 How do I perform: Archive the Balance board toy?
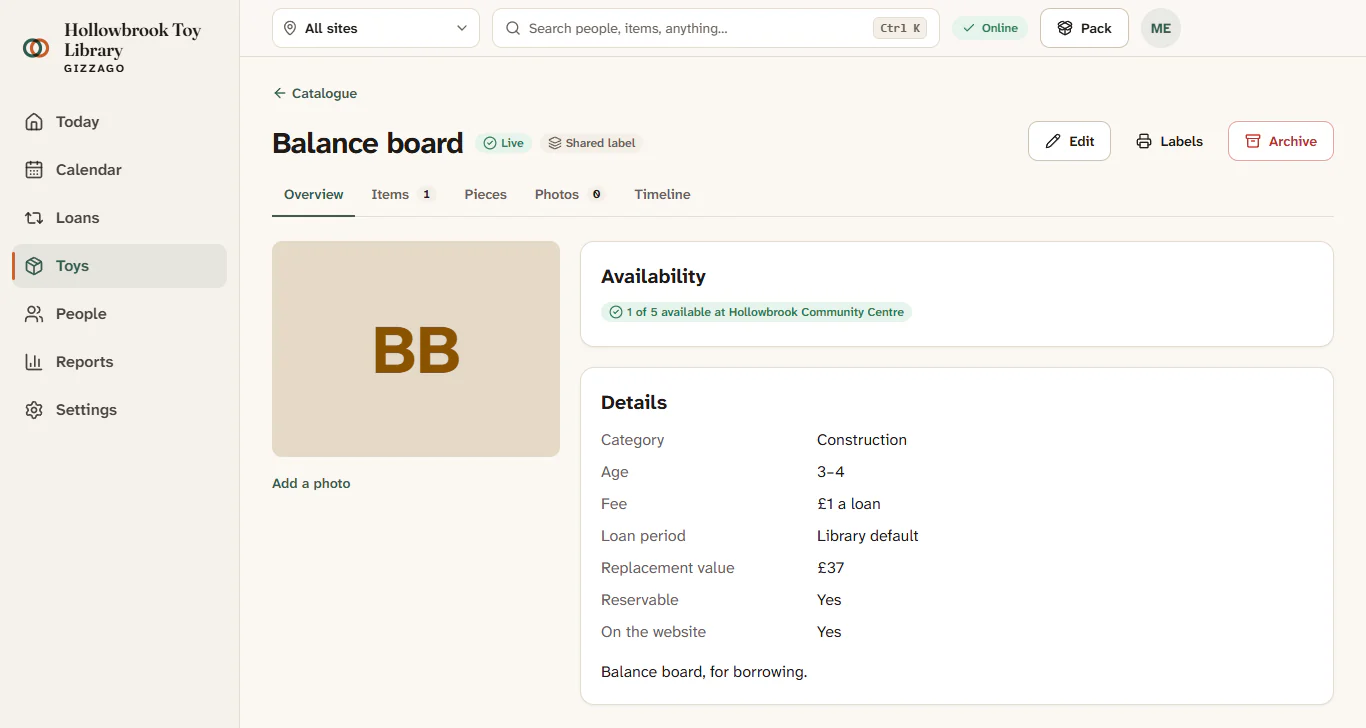[x=1281, y=141]
